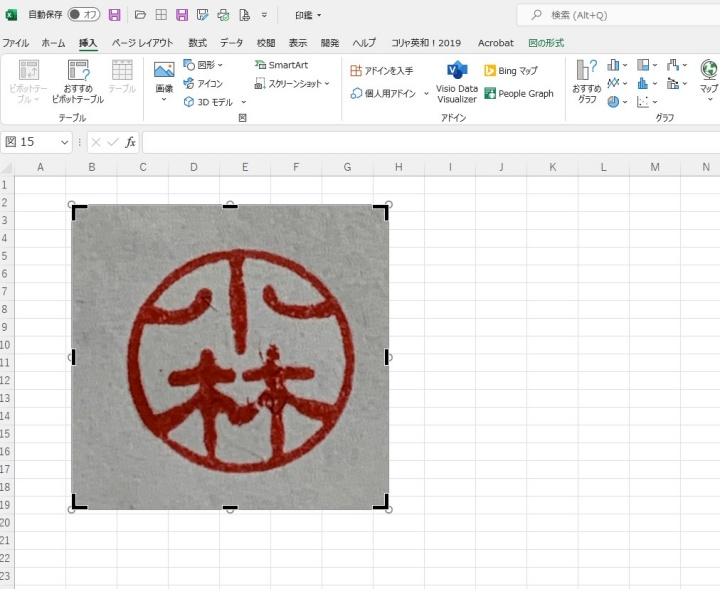Open the ファイル tab

[x=16, y=43]
